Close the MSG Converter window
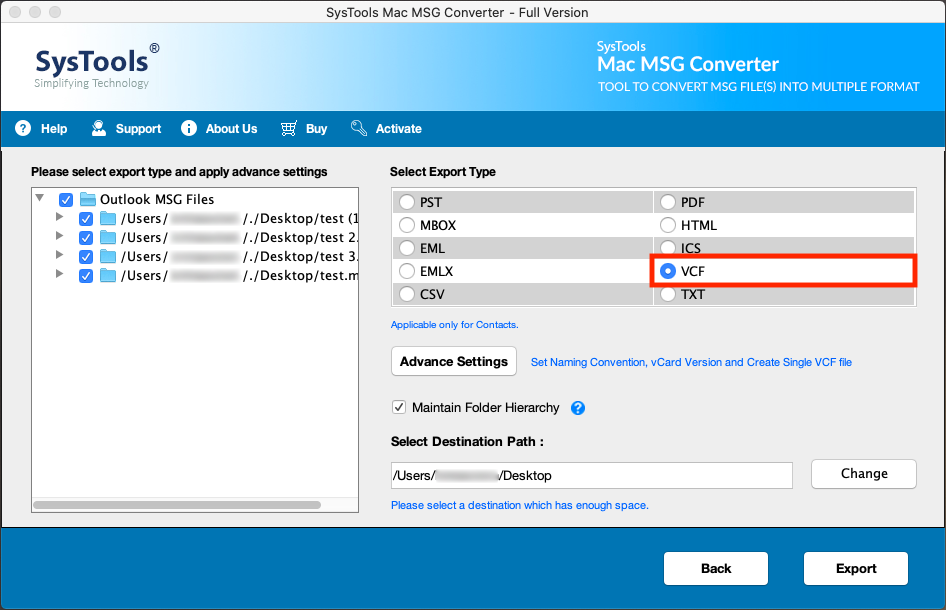Screen dimensions: 946x610 pyautogui.click(x=15, y=12)
